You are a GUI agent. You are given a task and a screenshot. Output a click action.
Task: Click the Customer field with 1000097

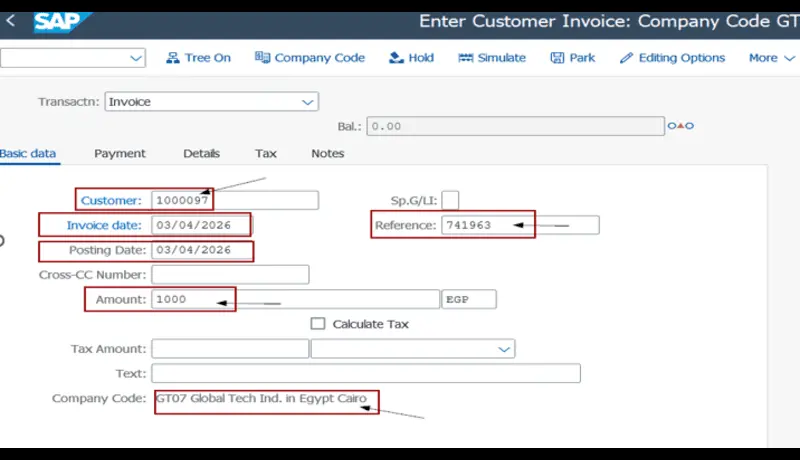coord(235,200)
